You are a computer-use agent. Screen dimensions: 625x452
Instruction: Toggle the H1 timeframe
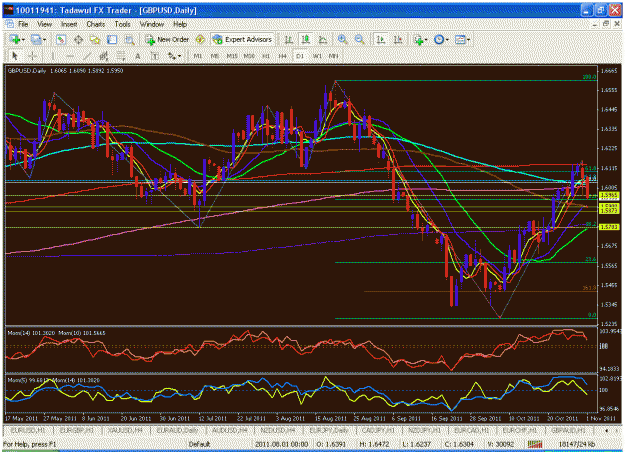(x=265, y=56)
